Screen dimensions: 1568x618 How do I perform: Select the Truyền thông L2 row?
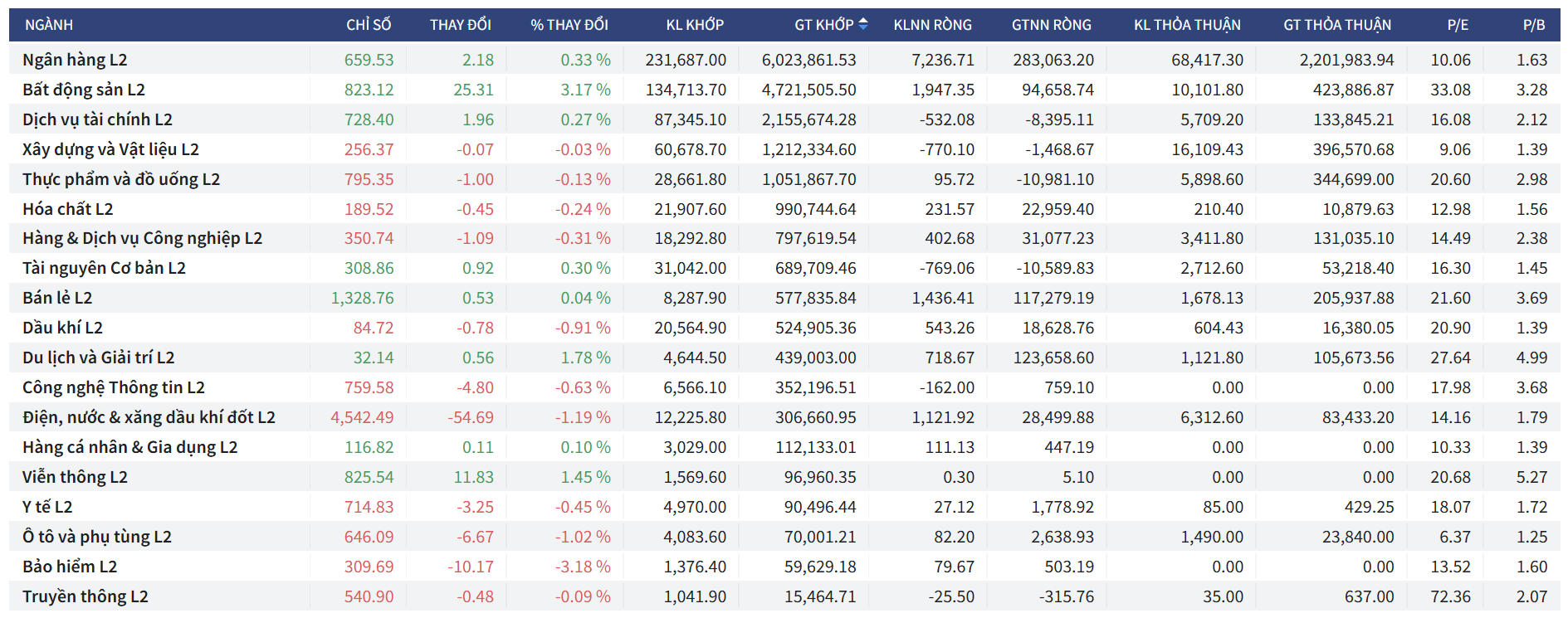[85, 596]
